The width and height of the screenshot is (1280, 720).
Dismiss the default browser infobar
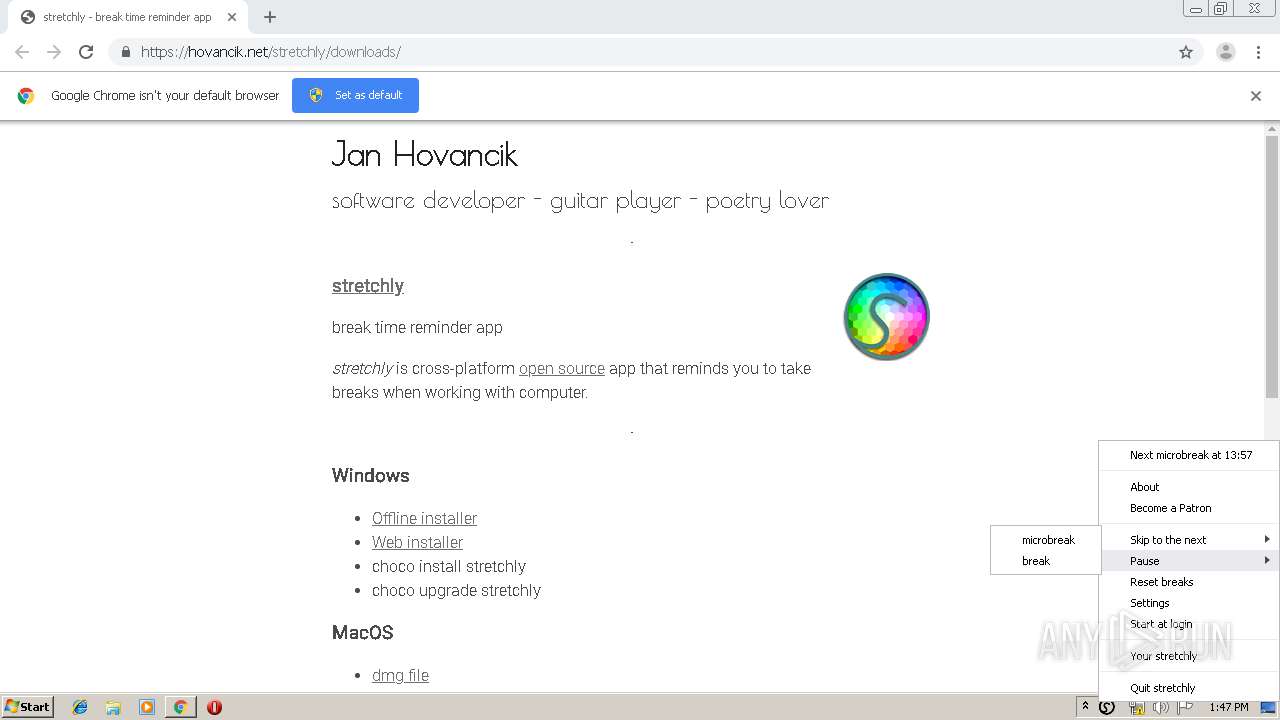click(1256, 96)
